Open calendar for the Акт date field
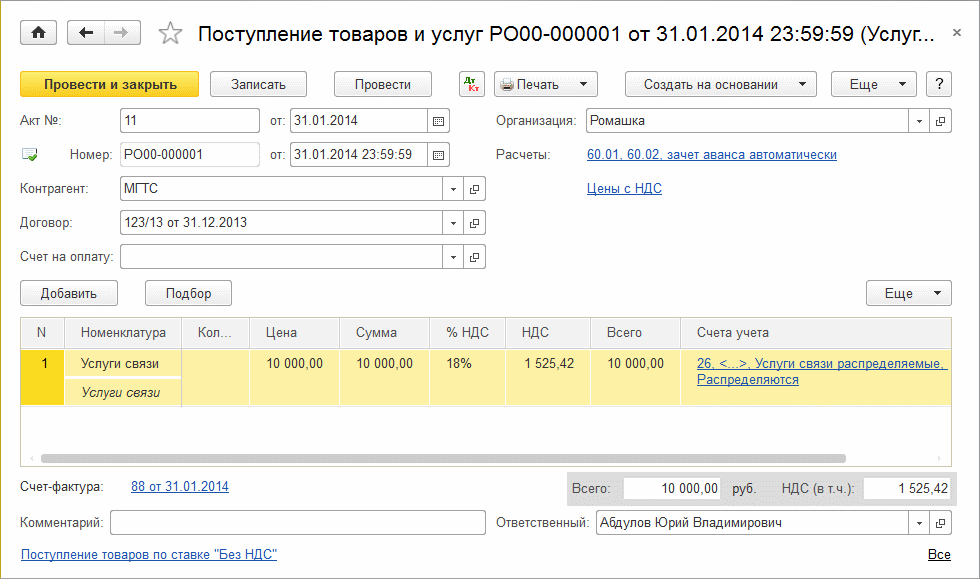 click(438, 121)
